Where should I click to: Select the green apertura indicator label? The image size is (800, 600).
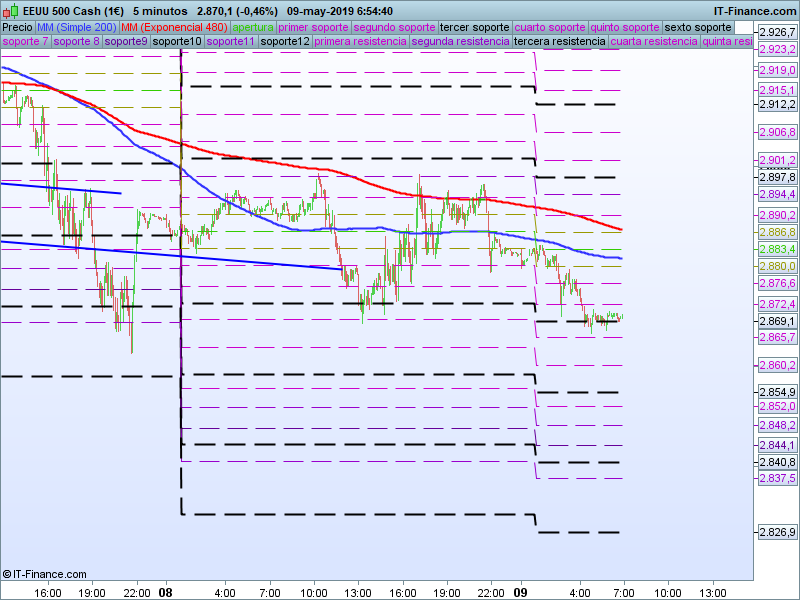253,27
